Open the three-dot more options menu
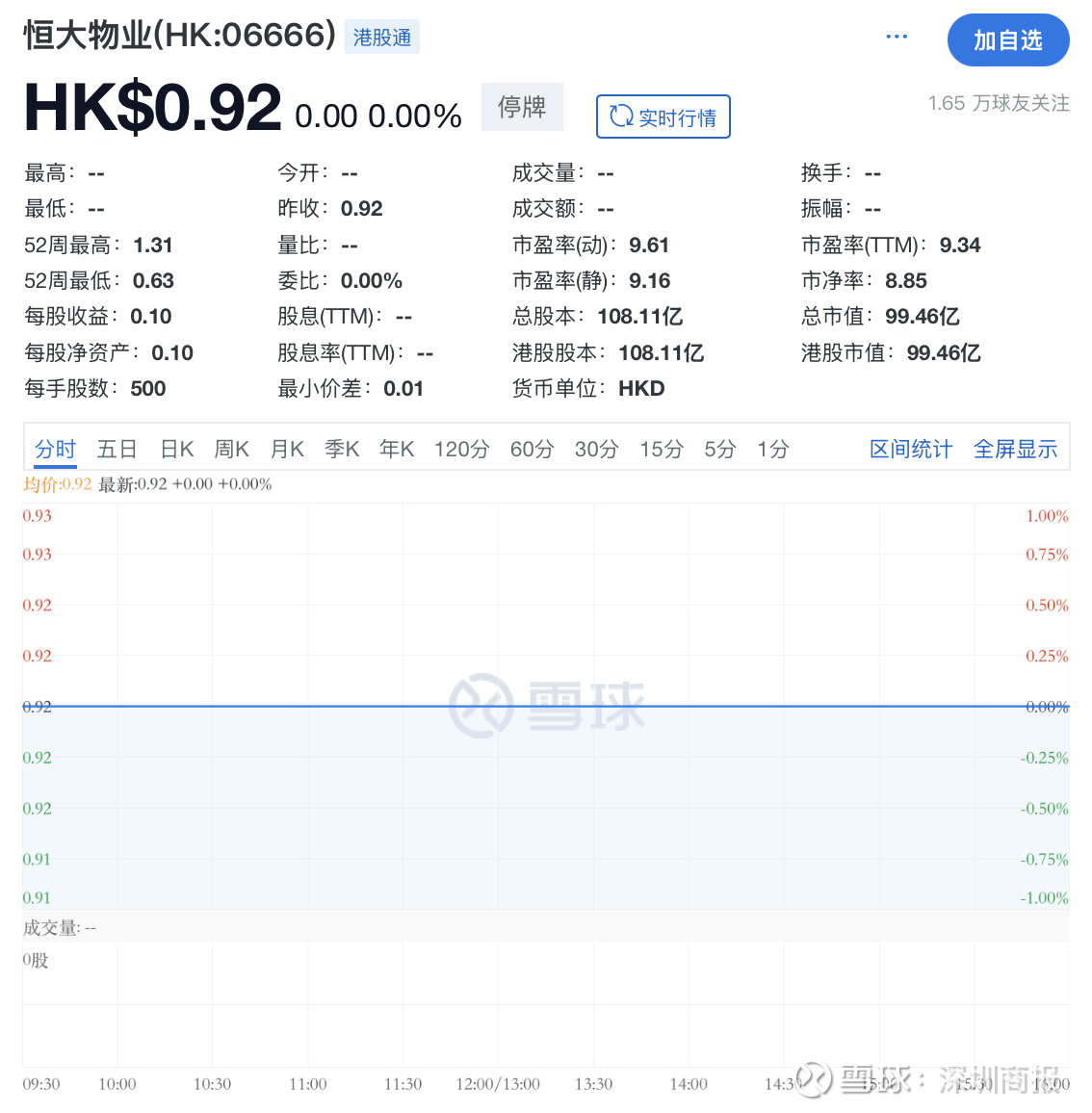The width and height of the screenshot is (1092, 1113). pyautogui.click(x=896, y=37)
